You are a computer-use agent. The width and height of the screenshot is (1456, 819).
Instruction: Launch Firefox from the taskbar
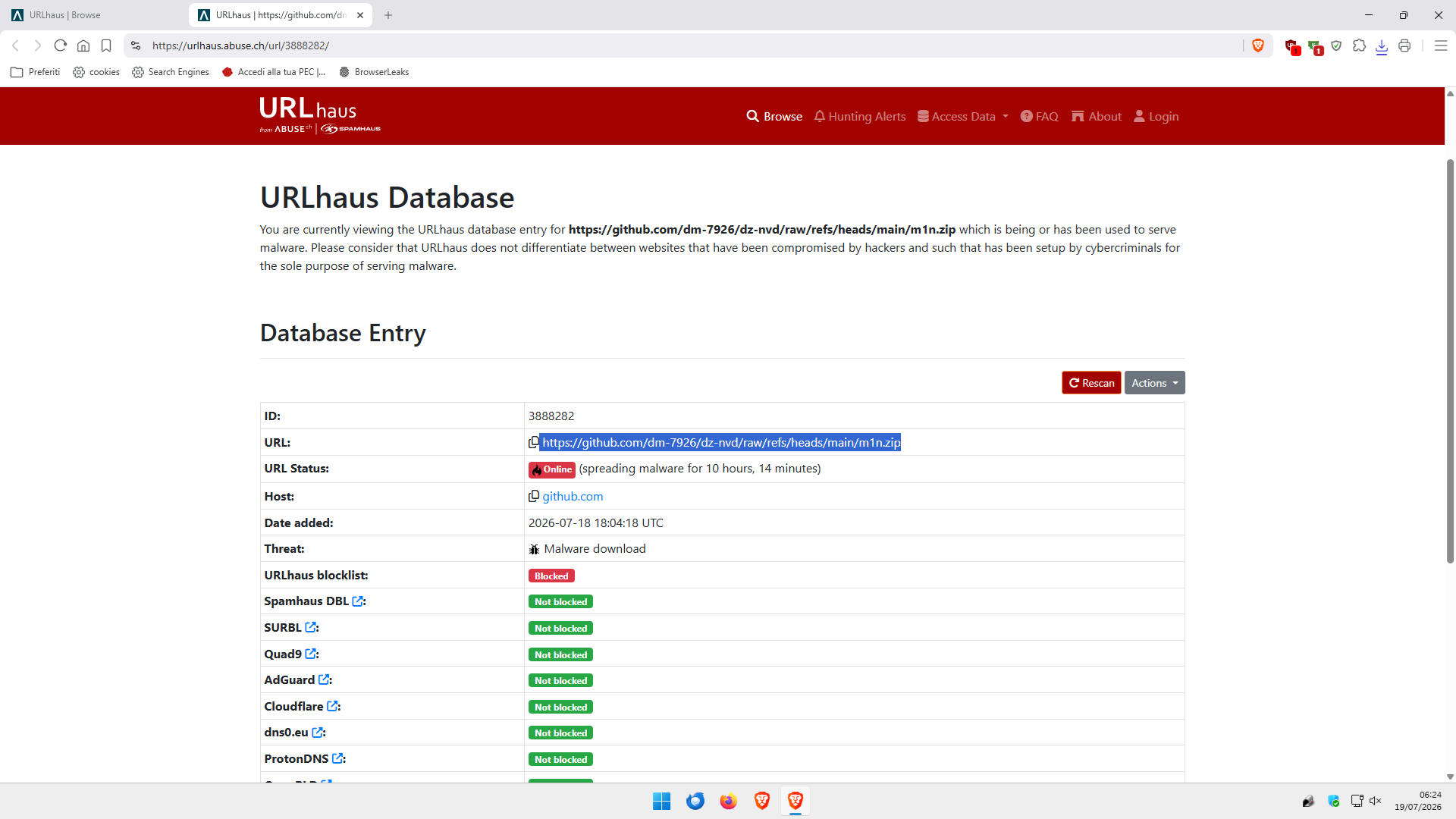[x=728, y=801]
